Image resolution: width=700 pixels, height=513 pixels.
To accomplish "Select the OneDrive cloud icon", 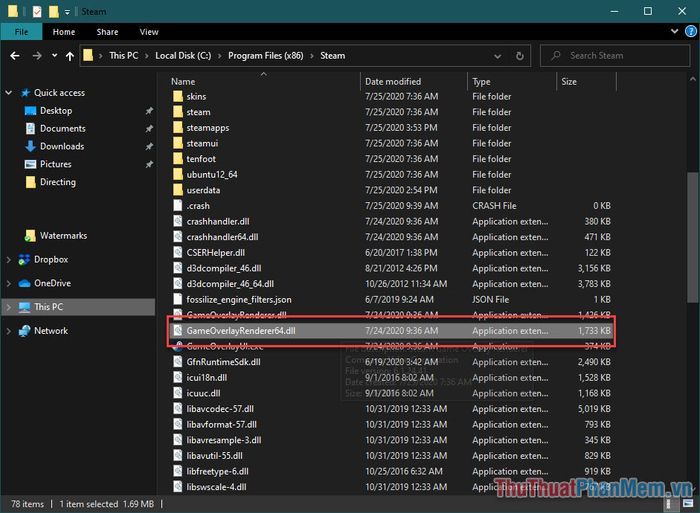I will tap(24, 284).
